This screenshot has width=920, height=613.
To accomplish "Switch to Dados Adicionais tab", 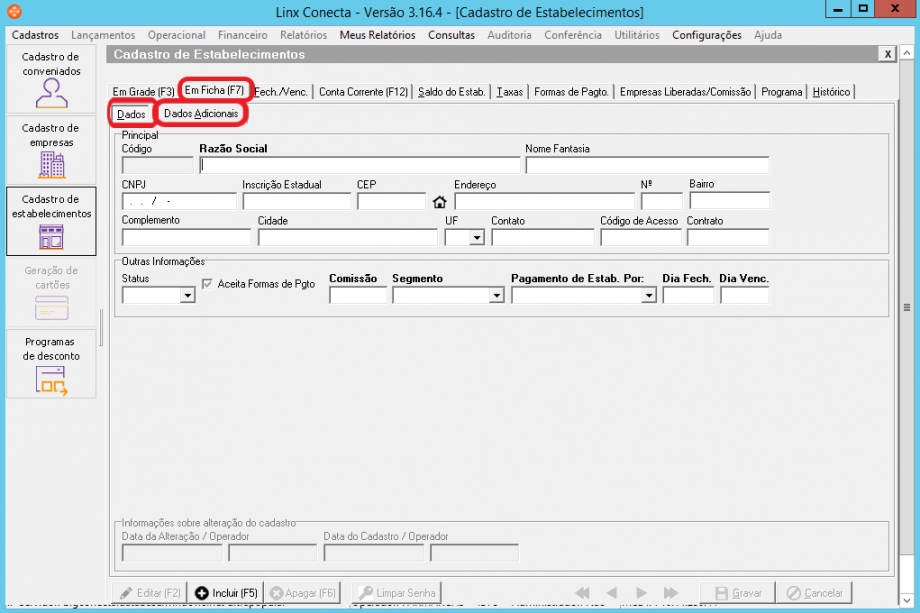I will point(201,114).
